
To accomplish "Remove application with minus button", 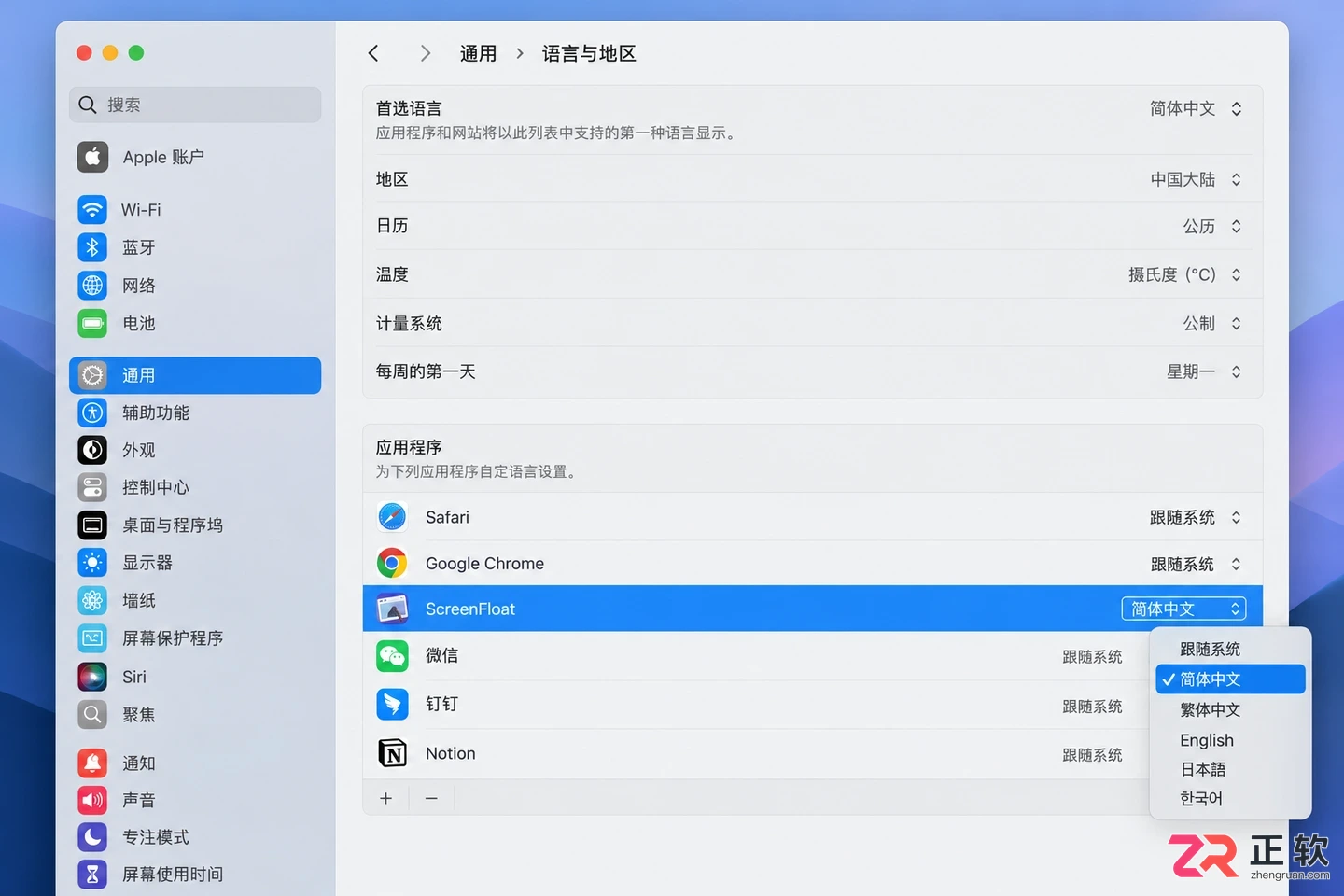I will tap(431, 798).
